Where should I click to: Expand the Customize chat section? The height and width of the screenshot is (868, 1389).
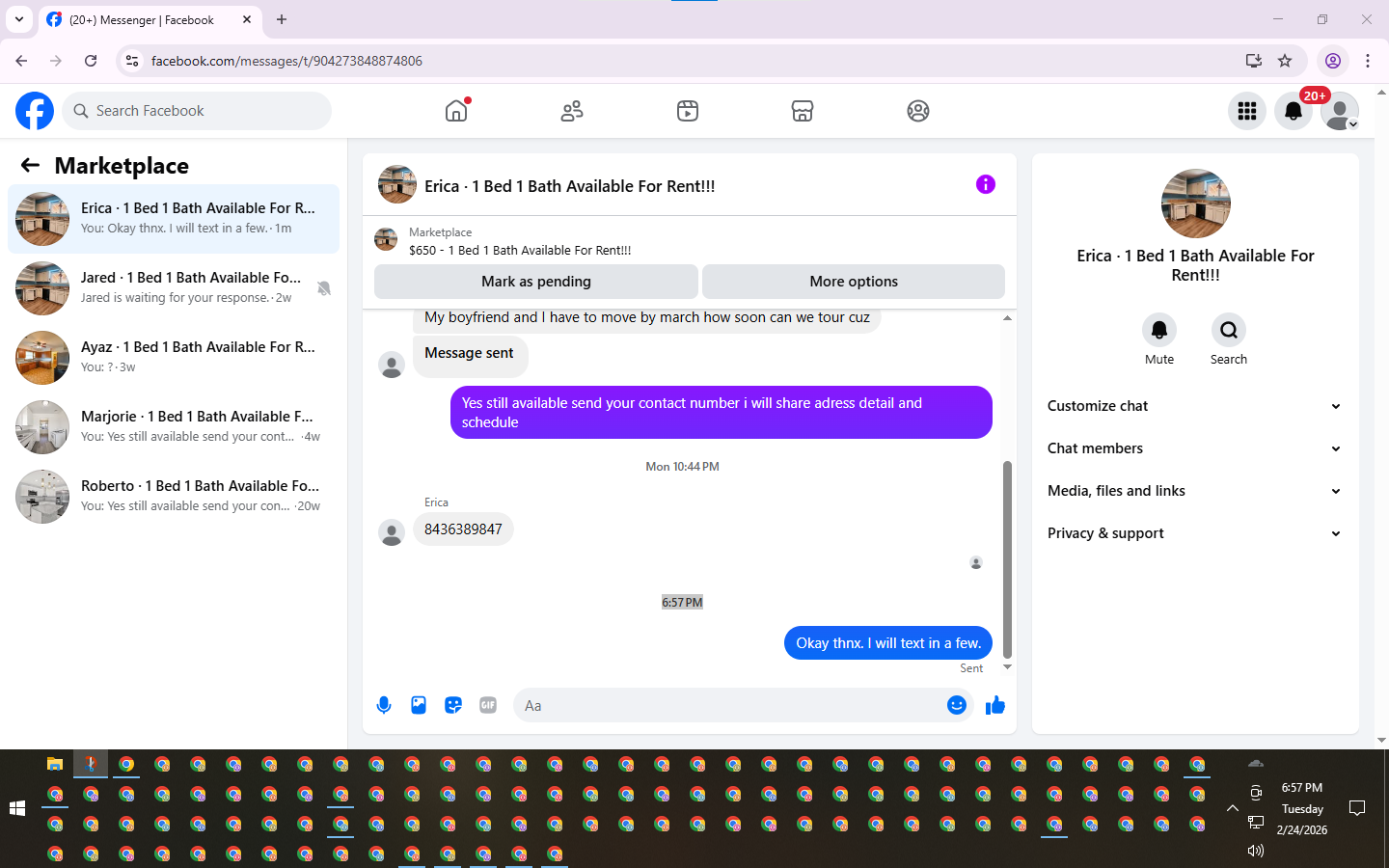[1195, 406]
